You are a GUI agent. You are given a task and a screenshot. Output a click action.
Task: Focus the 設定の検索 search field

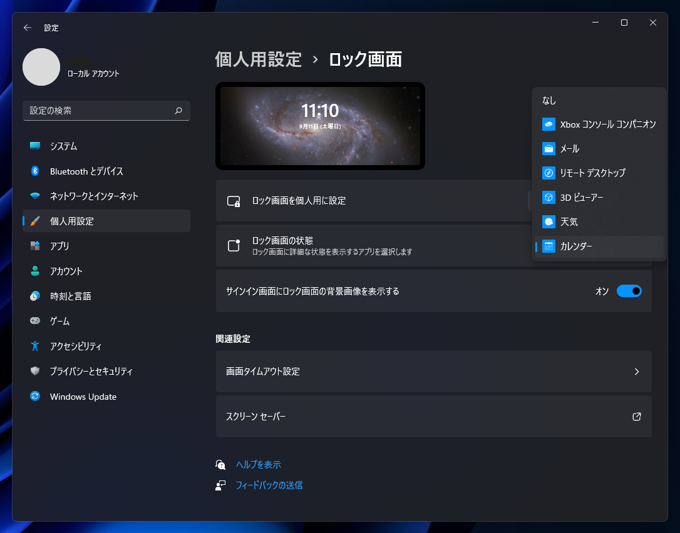click(106, 111)
